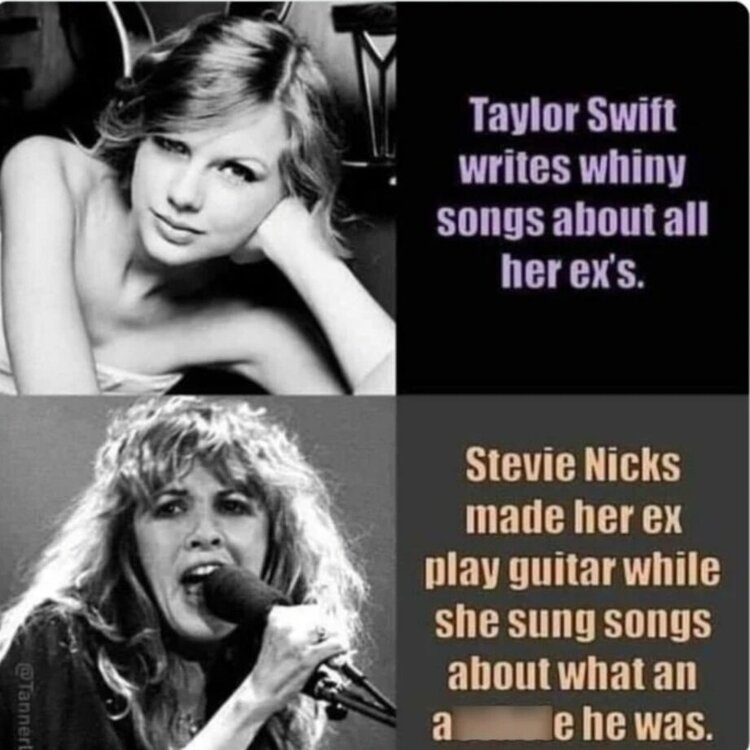Click the words "writes whiny"
Image resolution: width=750 pixels, height=750 pixels.
[x=572, y=169]
